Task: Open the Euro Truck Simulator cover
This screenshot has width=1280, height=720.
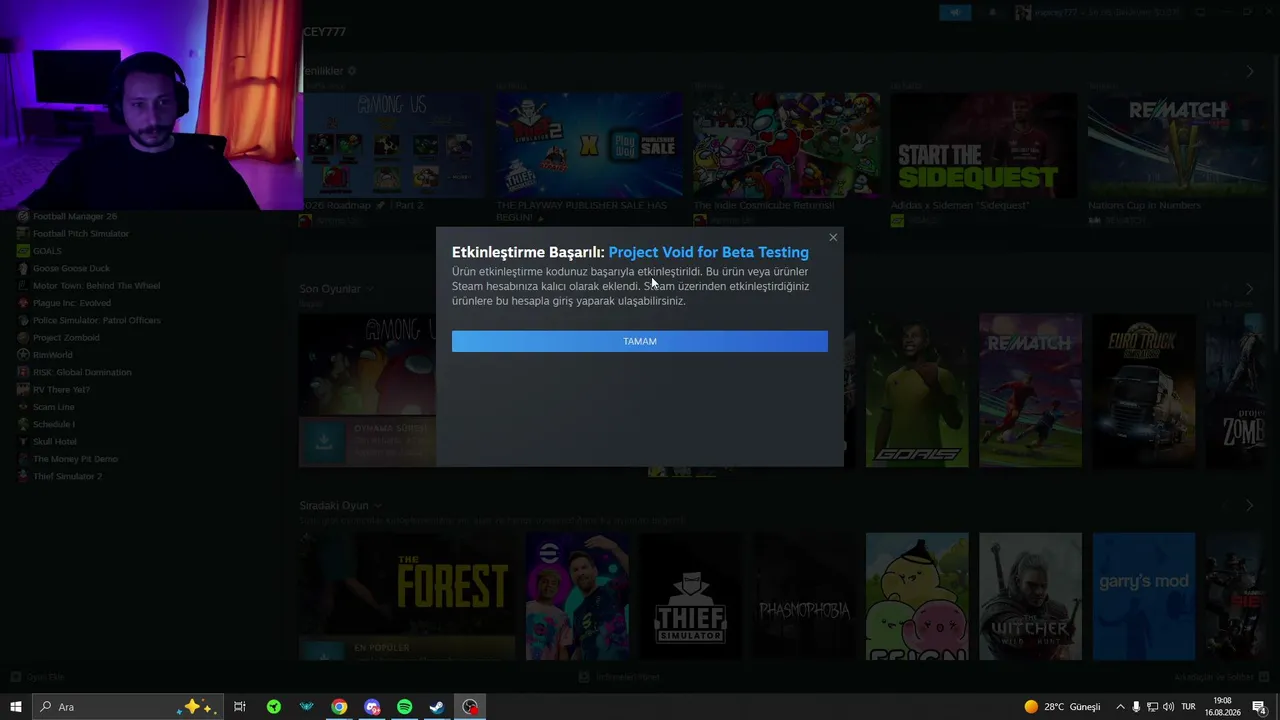Action: coord(1144,390)
